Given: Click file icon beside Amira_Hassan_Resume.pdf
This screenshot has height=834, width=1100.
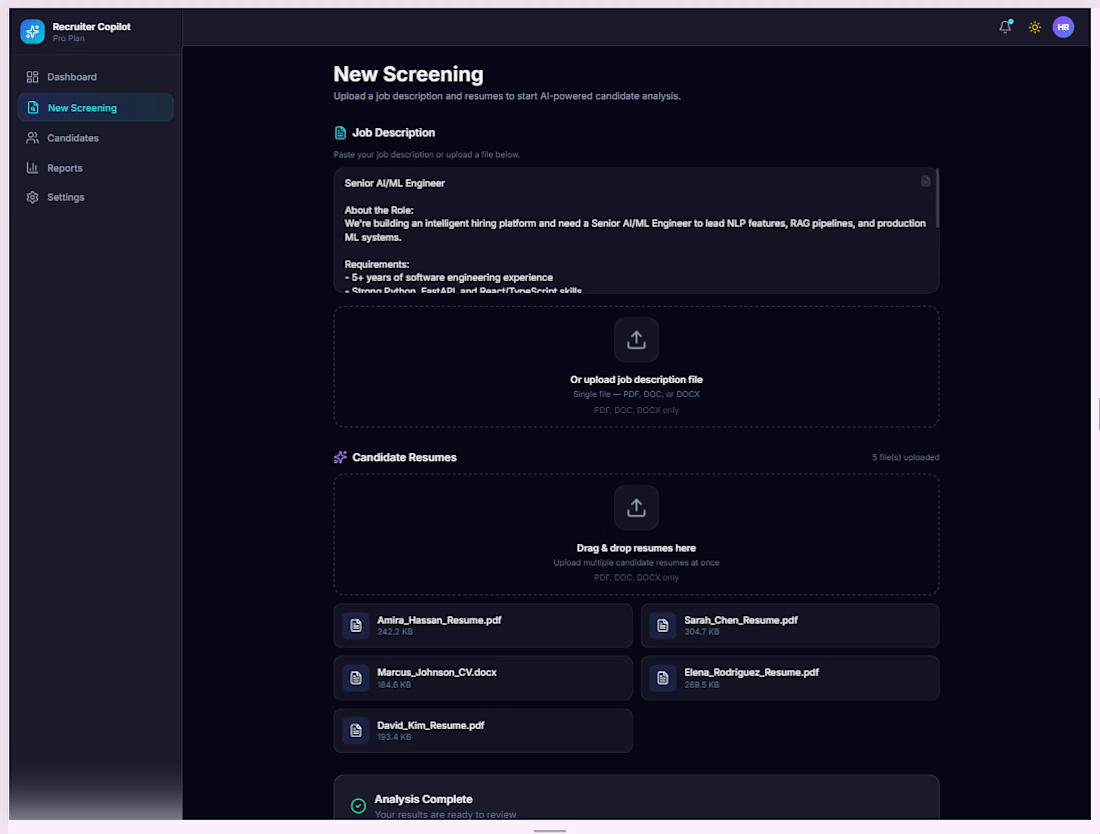Looking at the screenshot, I should [356, 626].
